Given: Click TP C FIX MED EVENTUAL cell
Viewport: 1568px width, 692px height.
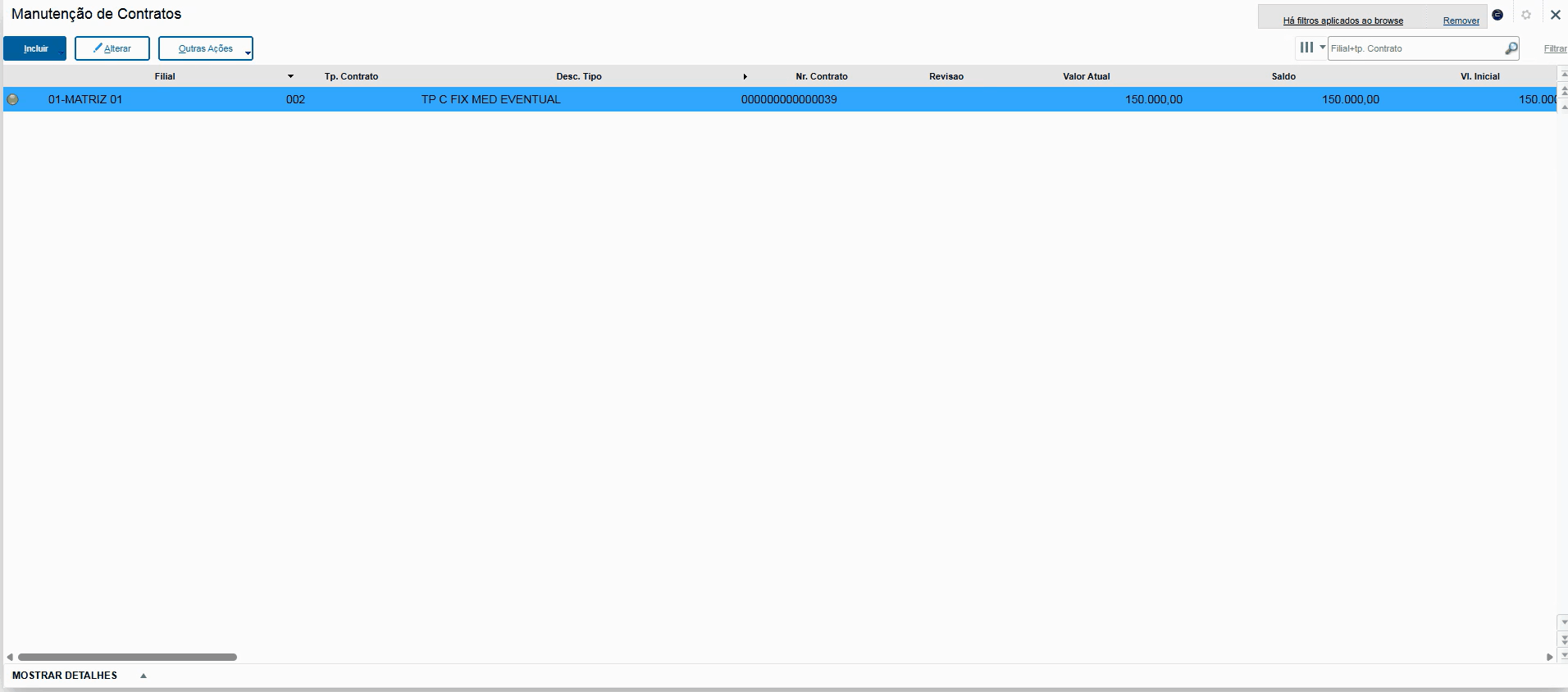Looking at the screenshot, I should pos(491,99).
